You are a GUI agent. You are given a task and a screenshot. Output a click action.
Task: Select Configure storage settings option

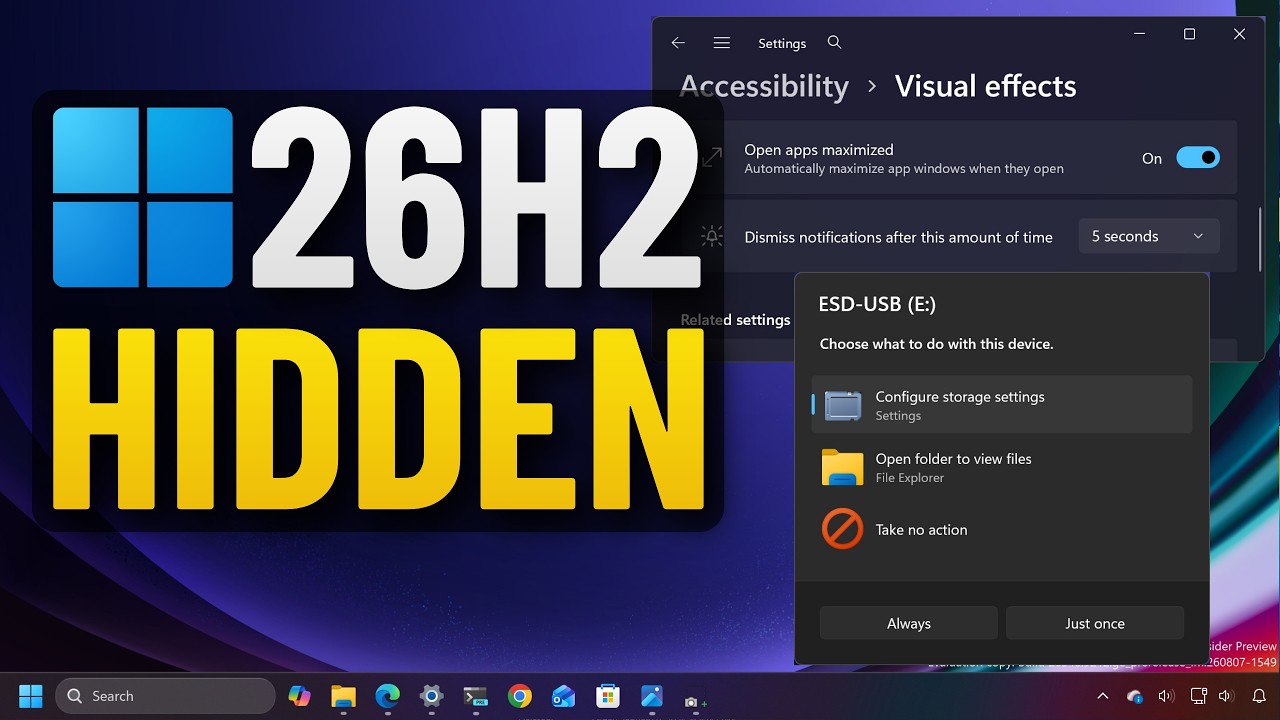click(x=1001, y=405)
